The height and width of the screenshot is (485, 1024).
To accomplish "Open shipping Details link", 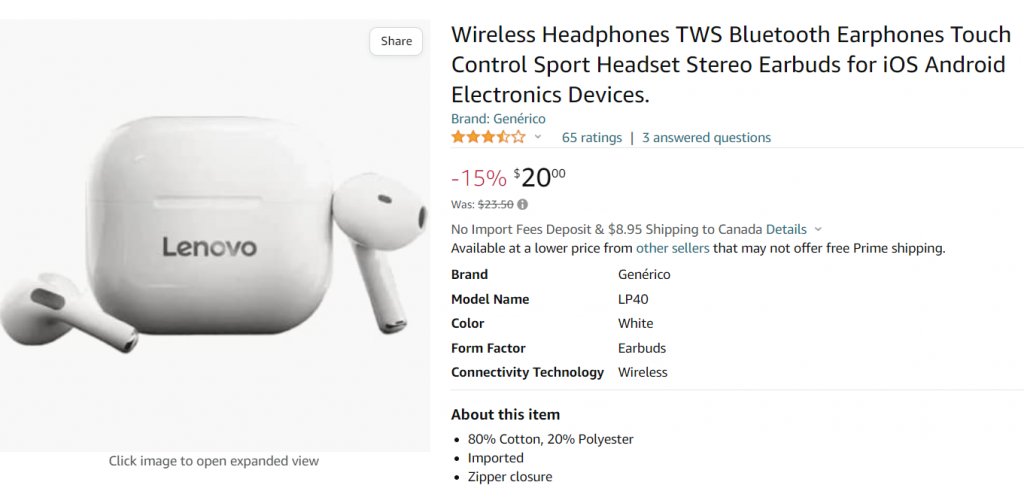I will click(x=786, y=229).
